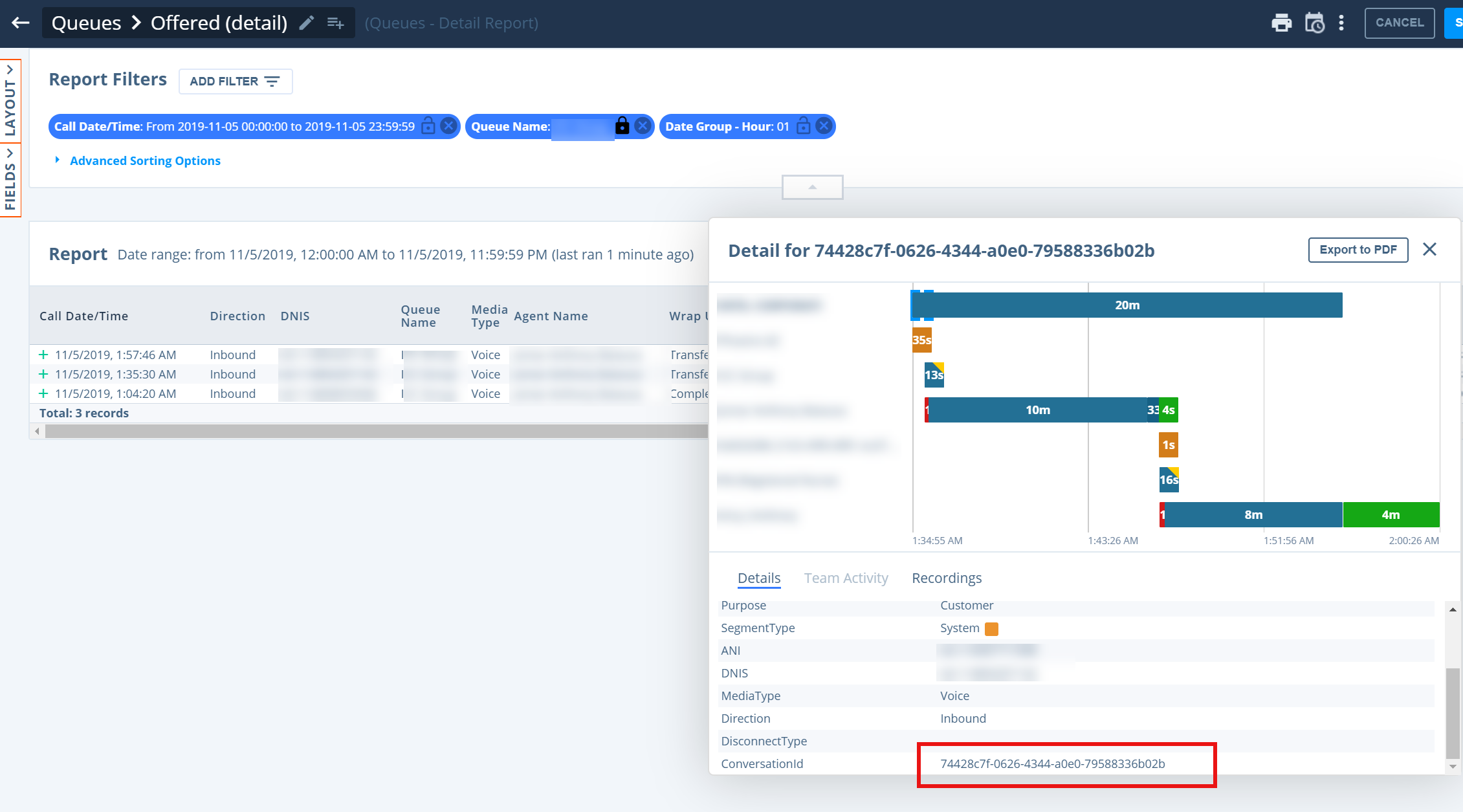Click the ADD FILTER button
The height and width of the screenshot is (812, 1463).
click(236, 82)
